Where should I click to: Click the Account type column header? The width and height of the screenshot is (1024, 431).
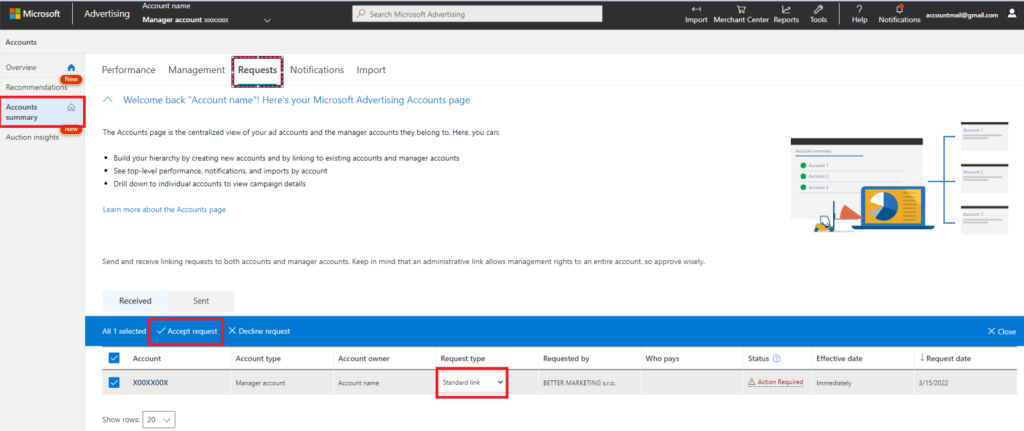coord(258,359)
